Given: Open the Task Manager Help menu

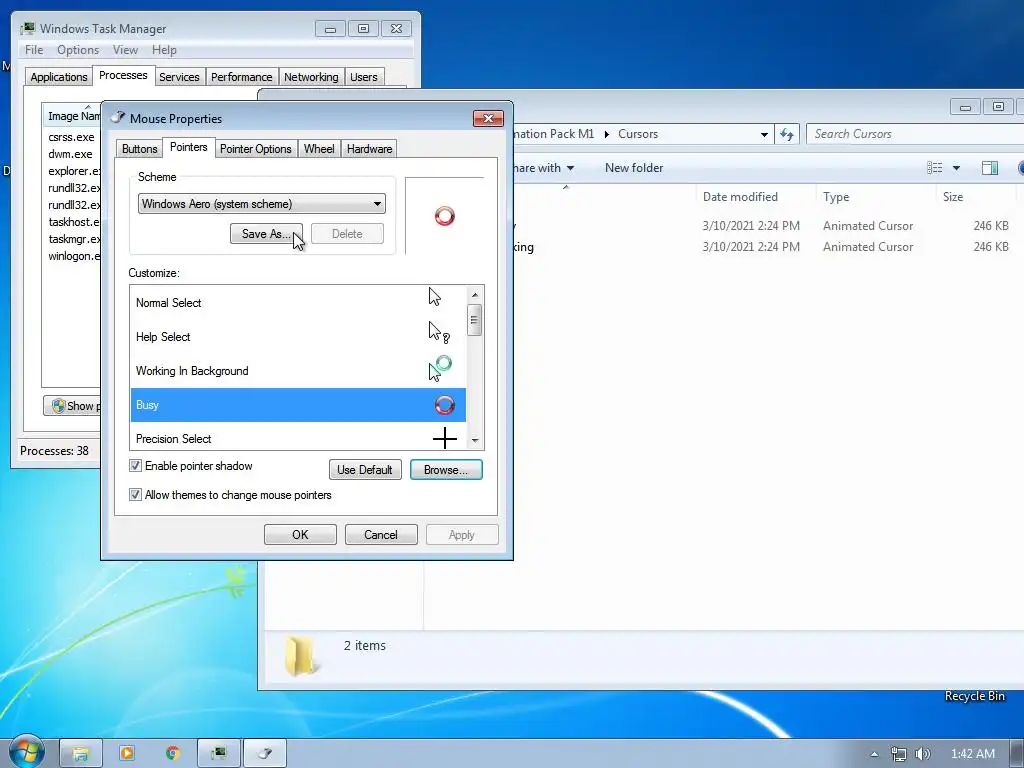Looking at the screenshot, I should 164,50.
